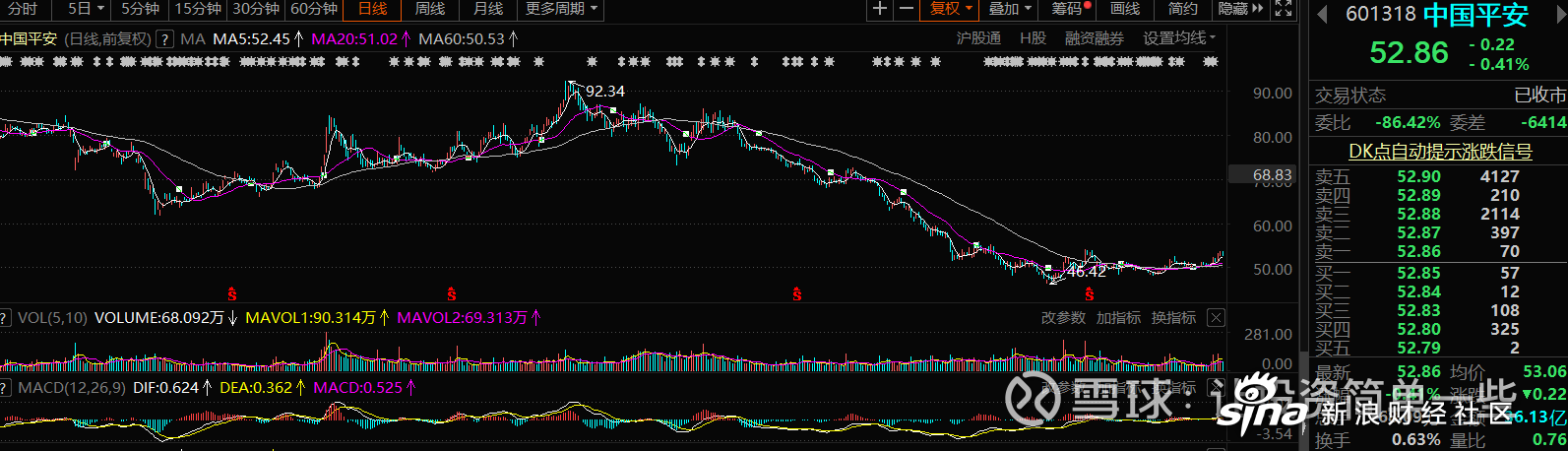Toggle 画线 drawing tools
Viewport: 1568px width, 451px height.
[x=1125, y=9]
